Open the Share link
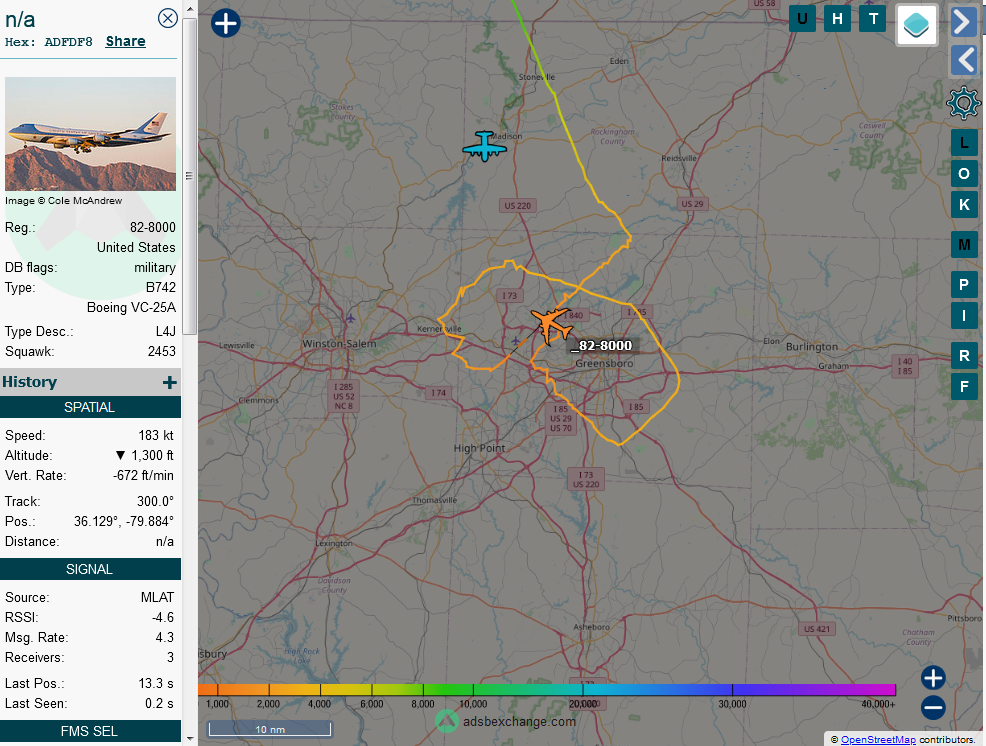 [125, 42]
